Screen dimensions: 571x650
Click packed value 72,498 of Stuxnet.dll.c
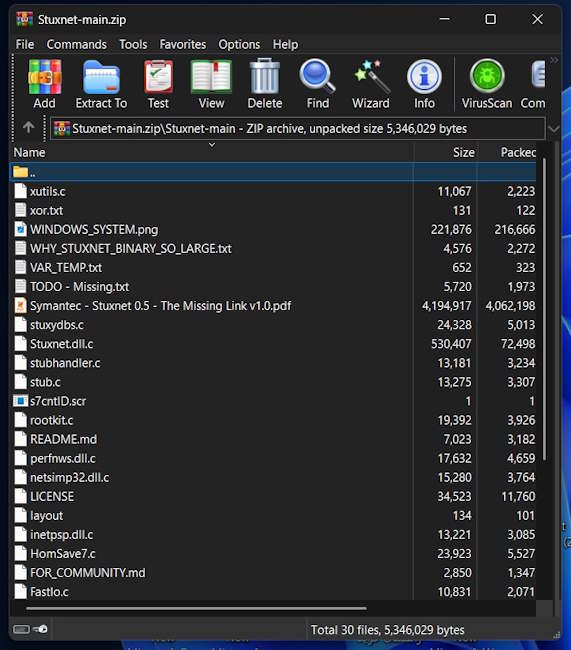(x=518, y=344)
